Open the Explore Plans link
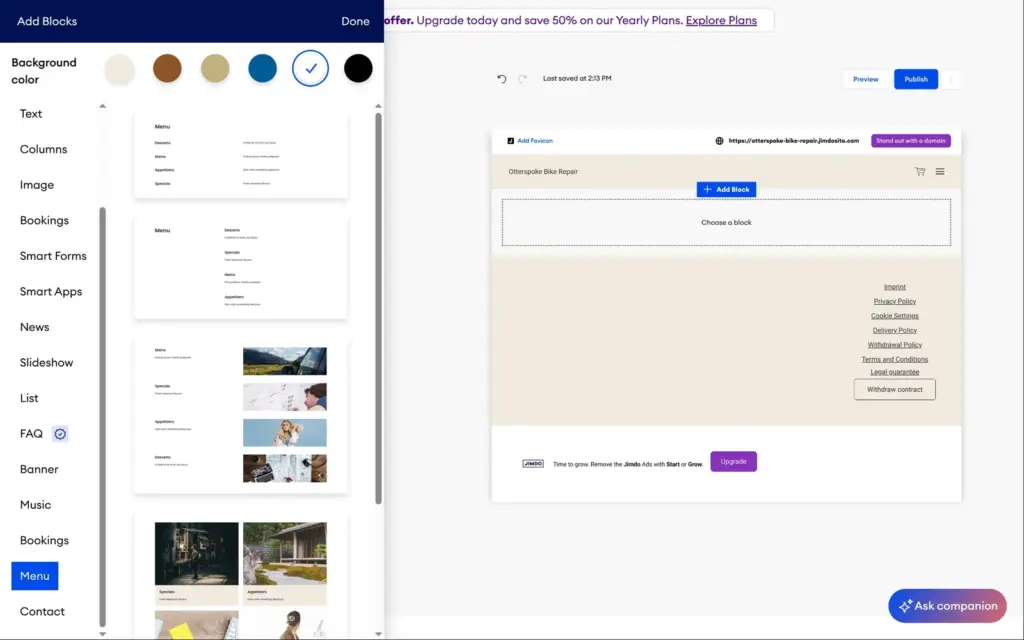Image resolution: width=1024 pixels, height=640 pixels. (x=721, y=20)
